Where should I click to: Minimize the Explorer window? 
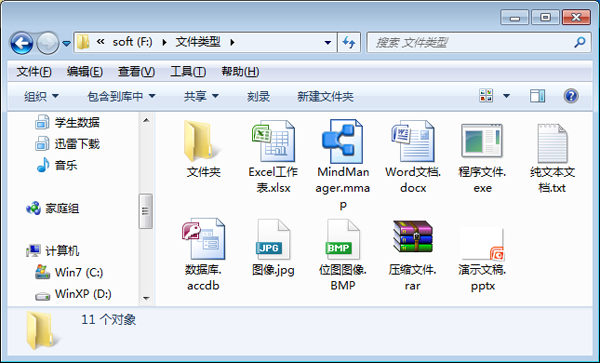pyautogui.click(x=515, y=17)
